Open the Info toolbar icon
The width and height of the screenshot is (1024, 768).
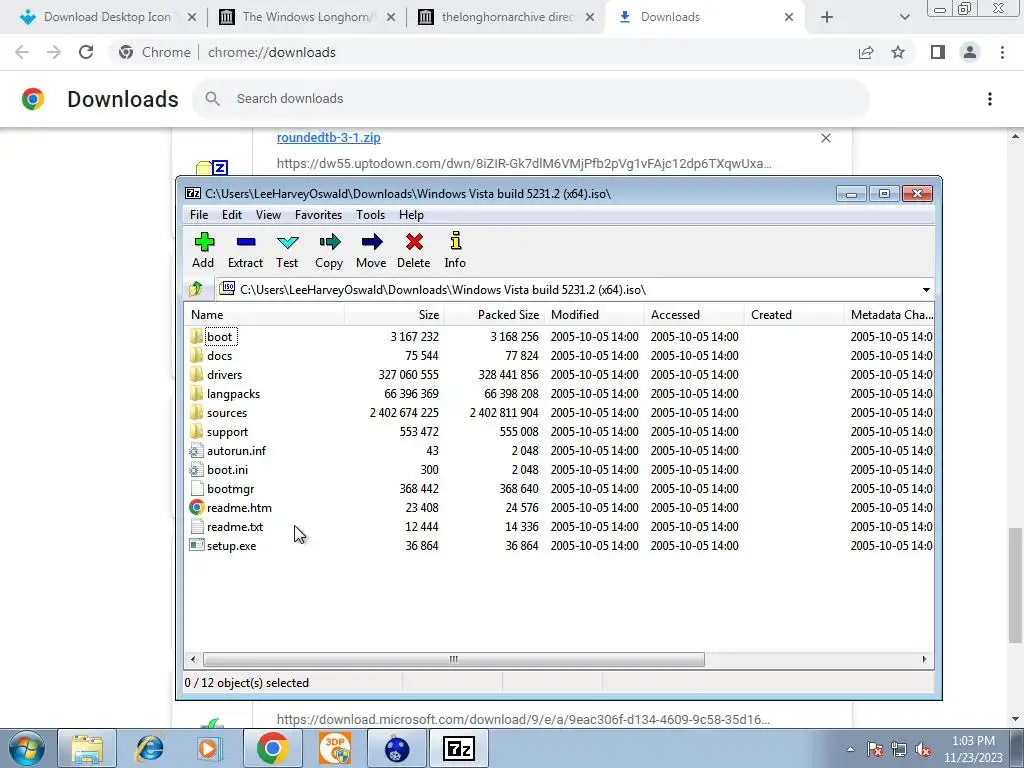click(456, 241)
